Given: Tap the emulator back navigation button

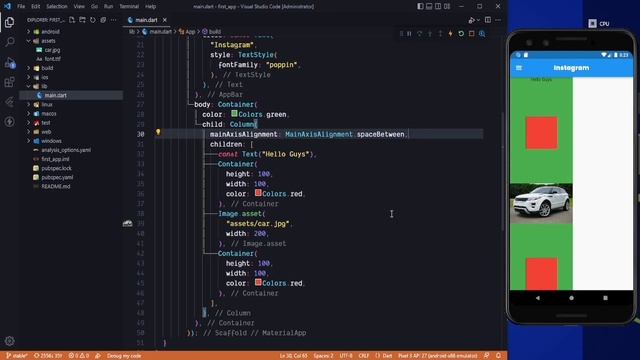Looking at the screenshot, I should (538, 298).
